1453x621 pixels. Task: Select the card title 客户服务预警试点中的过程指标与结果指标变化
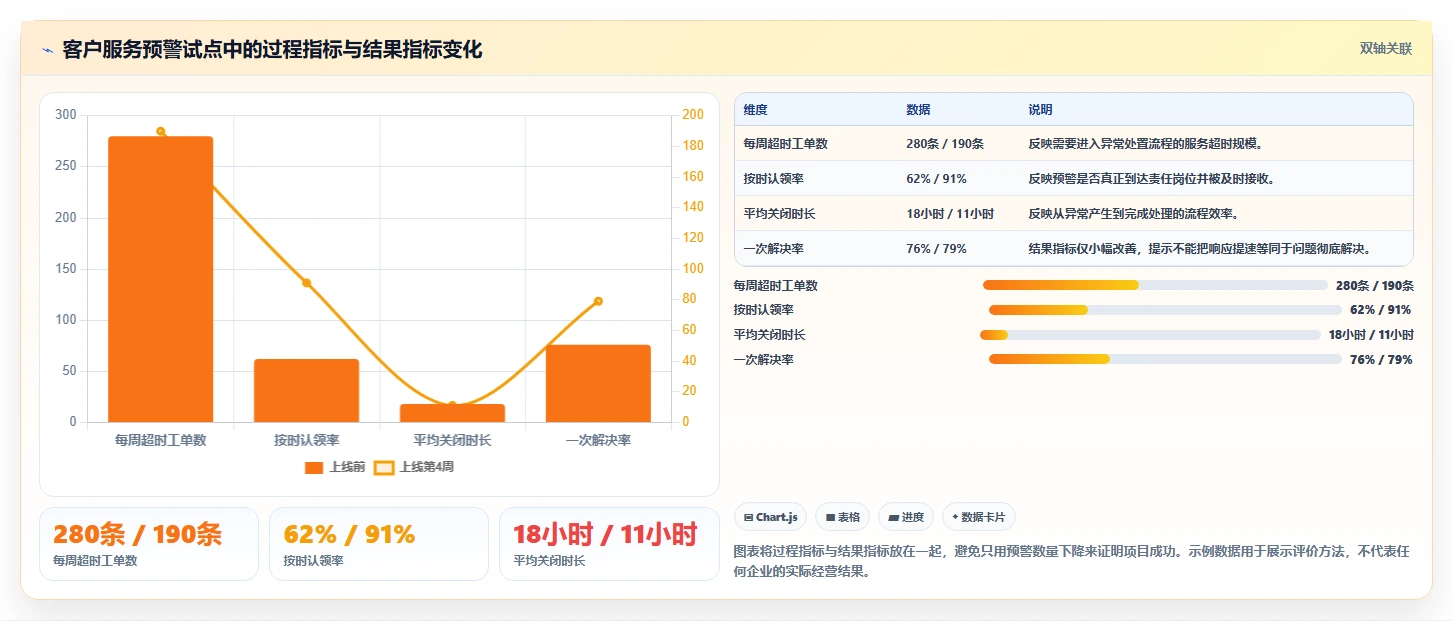(272, 50)
